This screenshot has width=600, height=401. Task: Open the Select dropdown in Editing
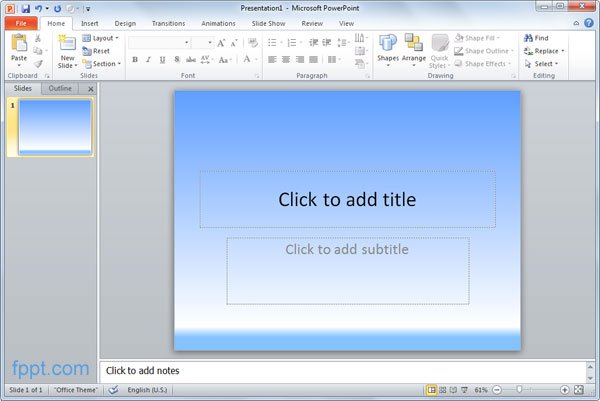[545, 64]
